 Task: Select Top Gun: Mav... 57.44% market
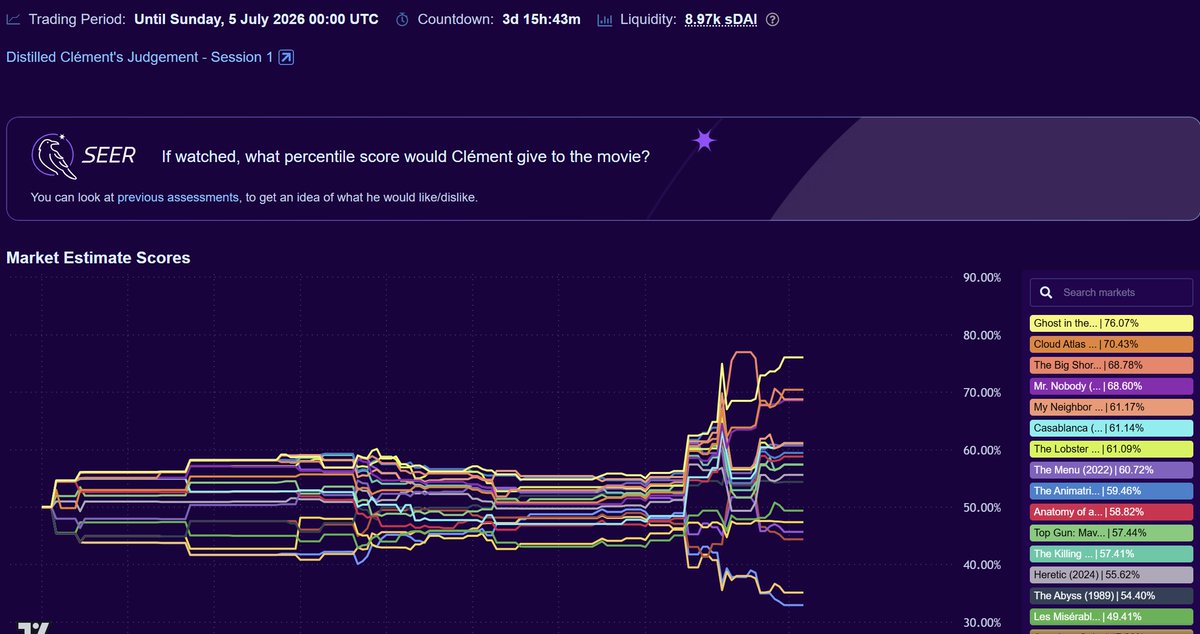point(1111,533)
